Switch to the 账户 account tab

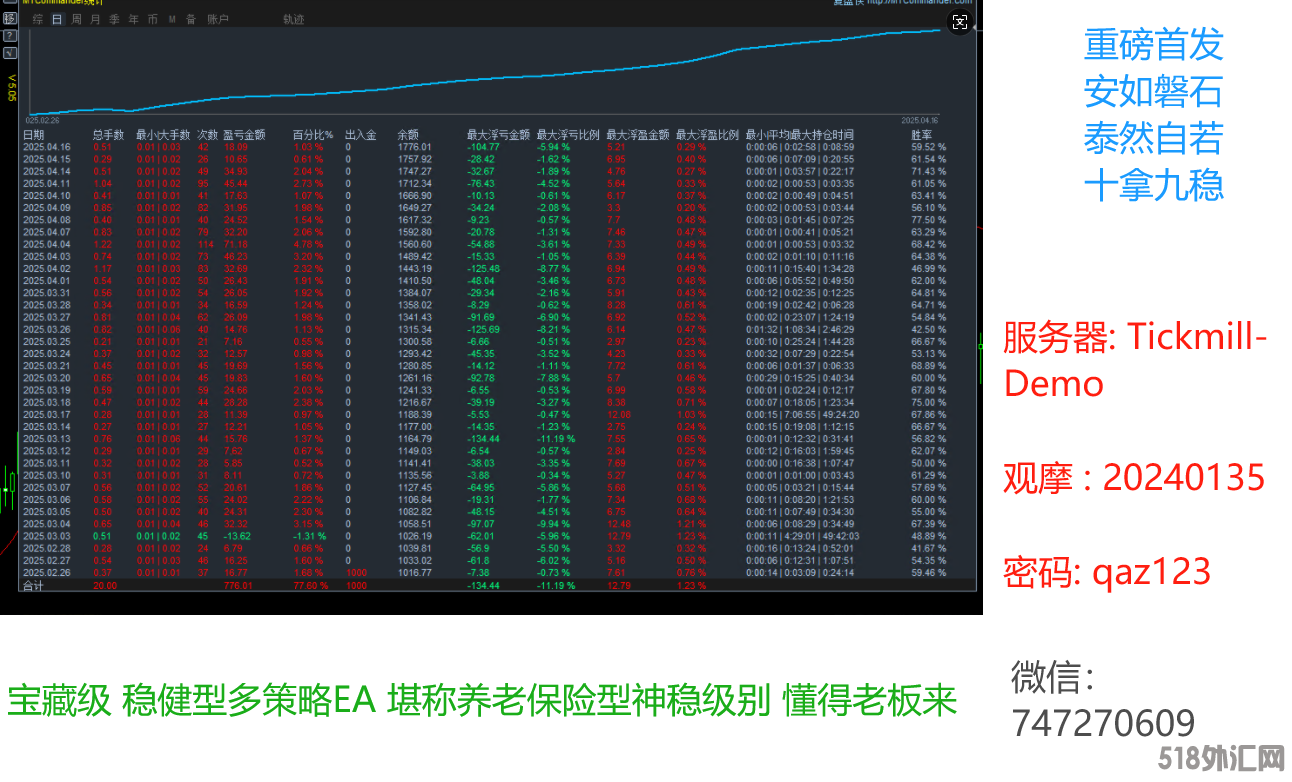coord(218,19)
